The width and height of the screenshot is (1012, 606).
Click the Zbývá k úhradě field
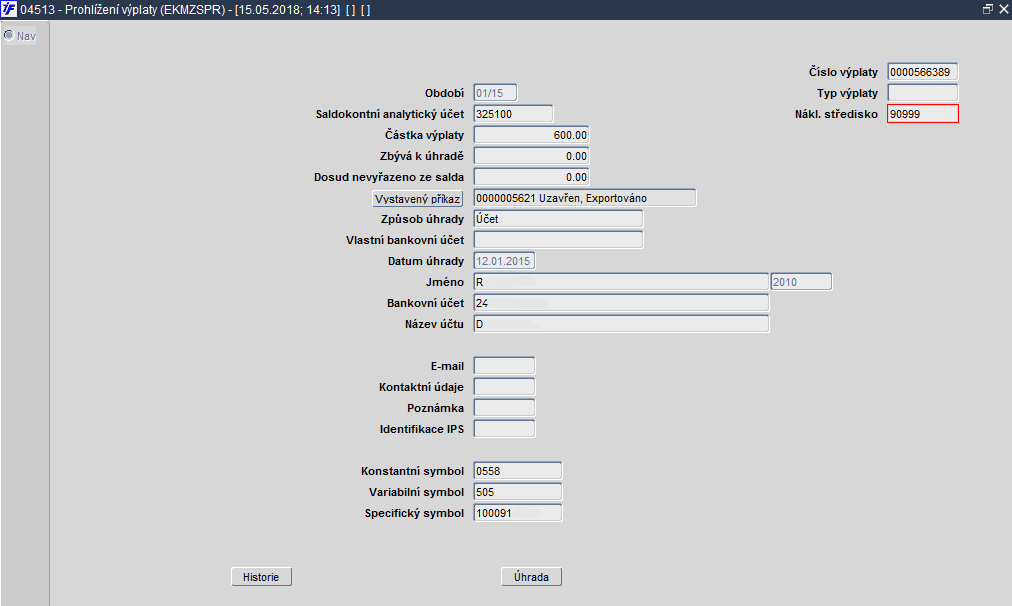(x=531, y=156)
